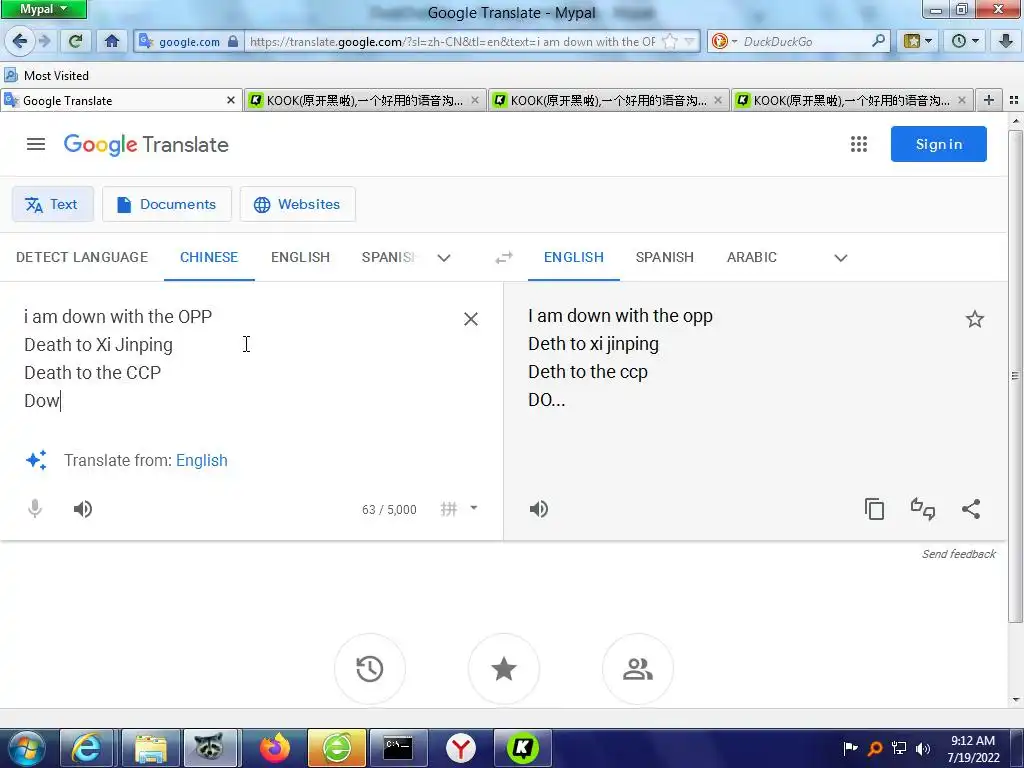Open the URL bar history dropdown arrow
Screen dimensions: 1024x768
point(690,41)
